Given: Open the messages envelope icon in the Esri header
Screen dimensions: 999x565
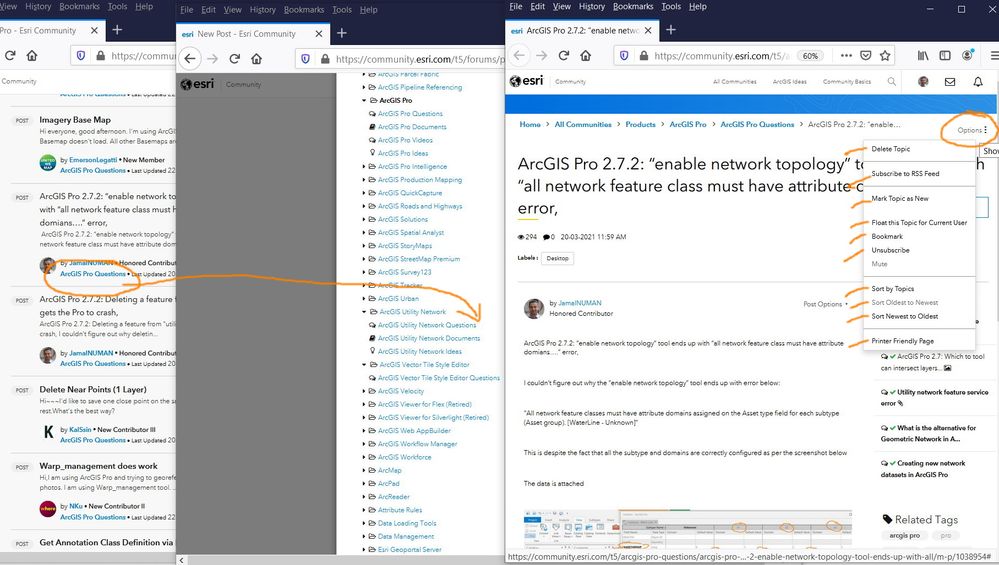Looking at the screenshot, I should tap(949, 82).
